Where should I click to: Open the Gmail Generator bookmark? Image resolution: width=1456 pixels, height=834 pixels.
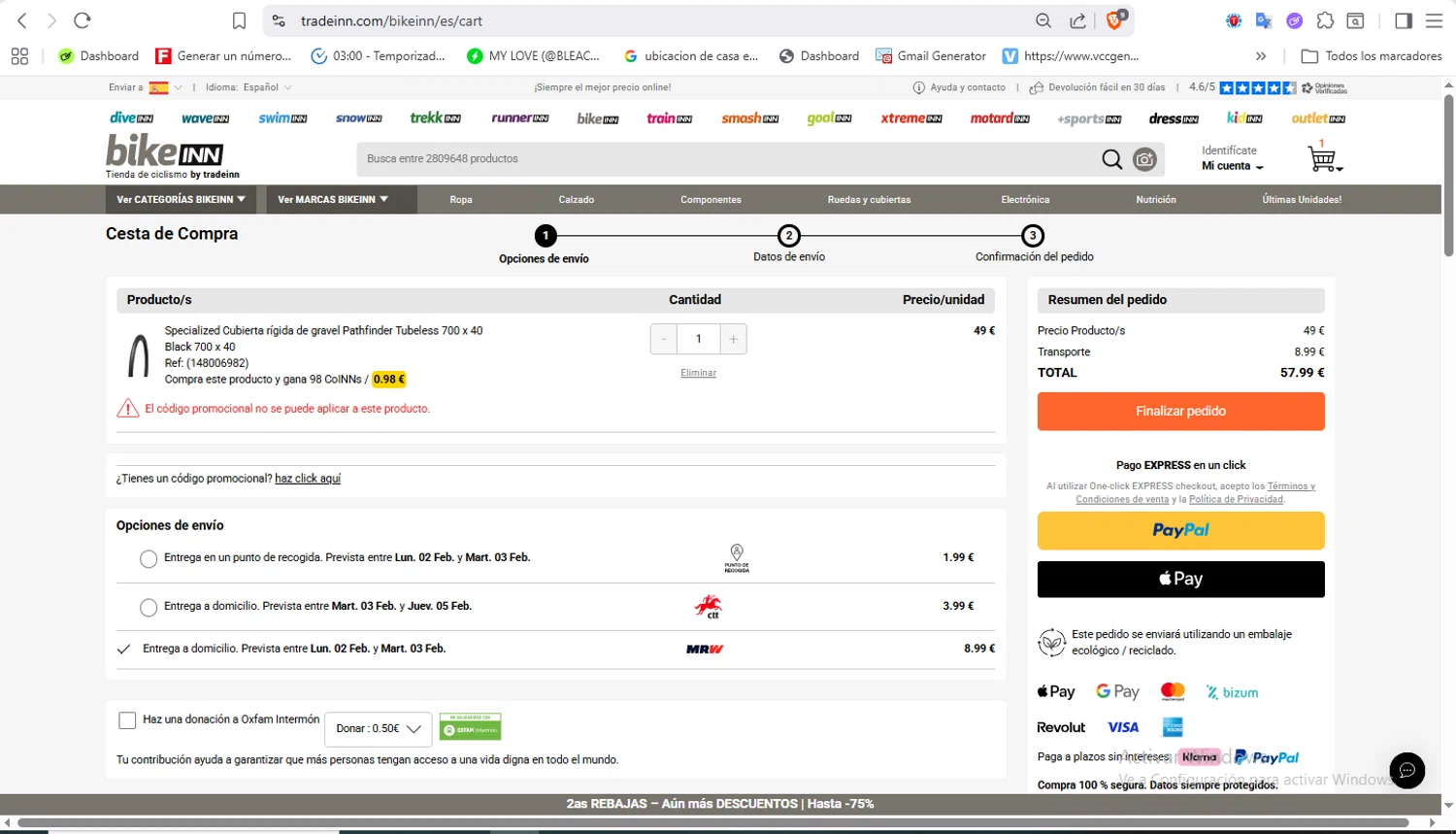click(x=931, y=56)
